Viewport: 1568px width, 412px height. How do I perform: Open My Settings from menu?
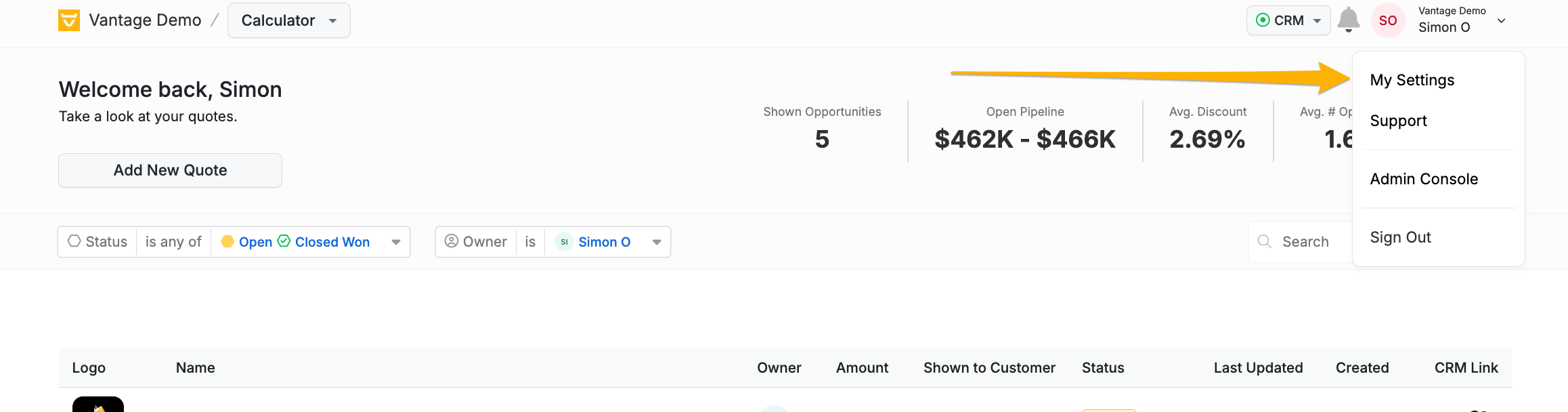pos(1412,80)
